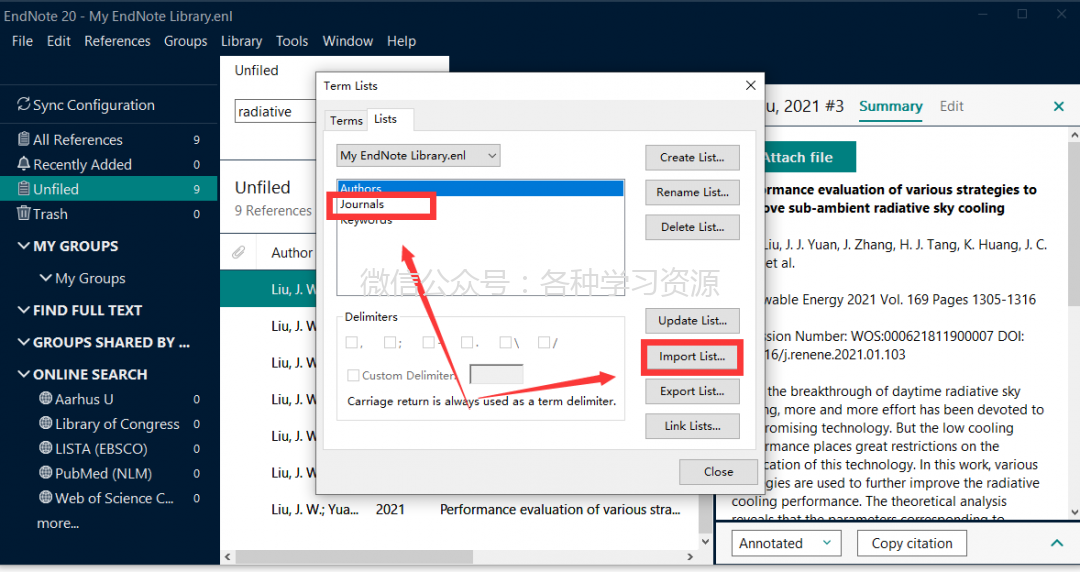Click the Link Lists button
1080x572 pixels.
[x=692, y=426]
